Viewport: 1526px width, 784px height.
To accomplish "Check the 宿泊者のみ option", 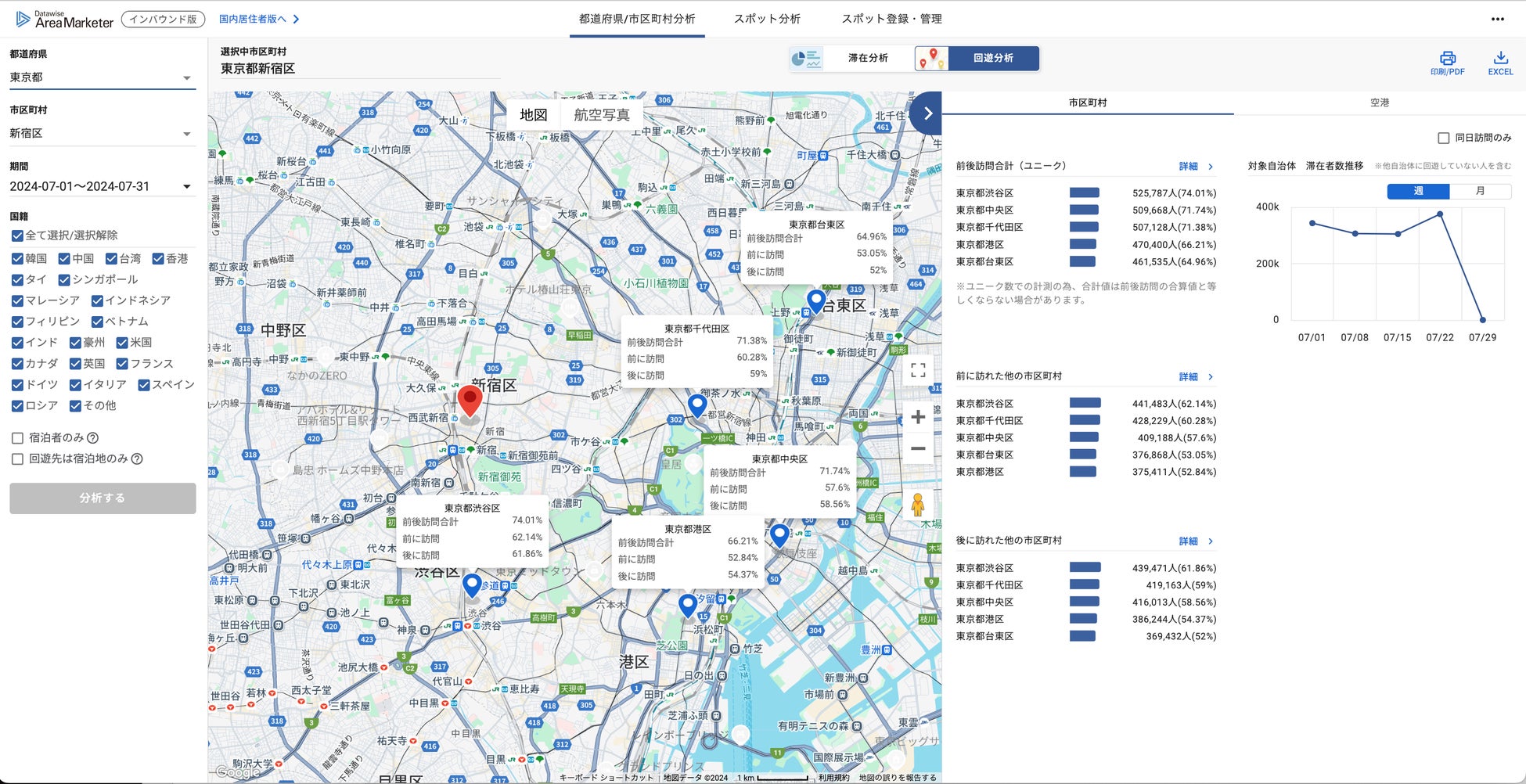I will tap(17, 438).
